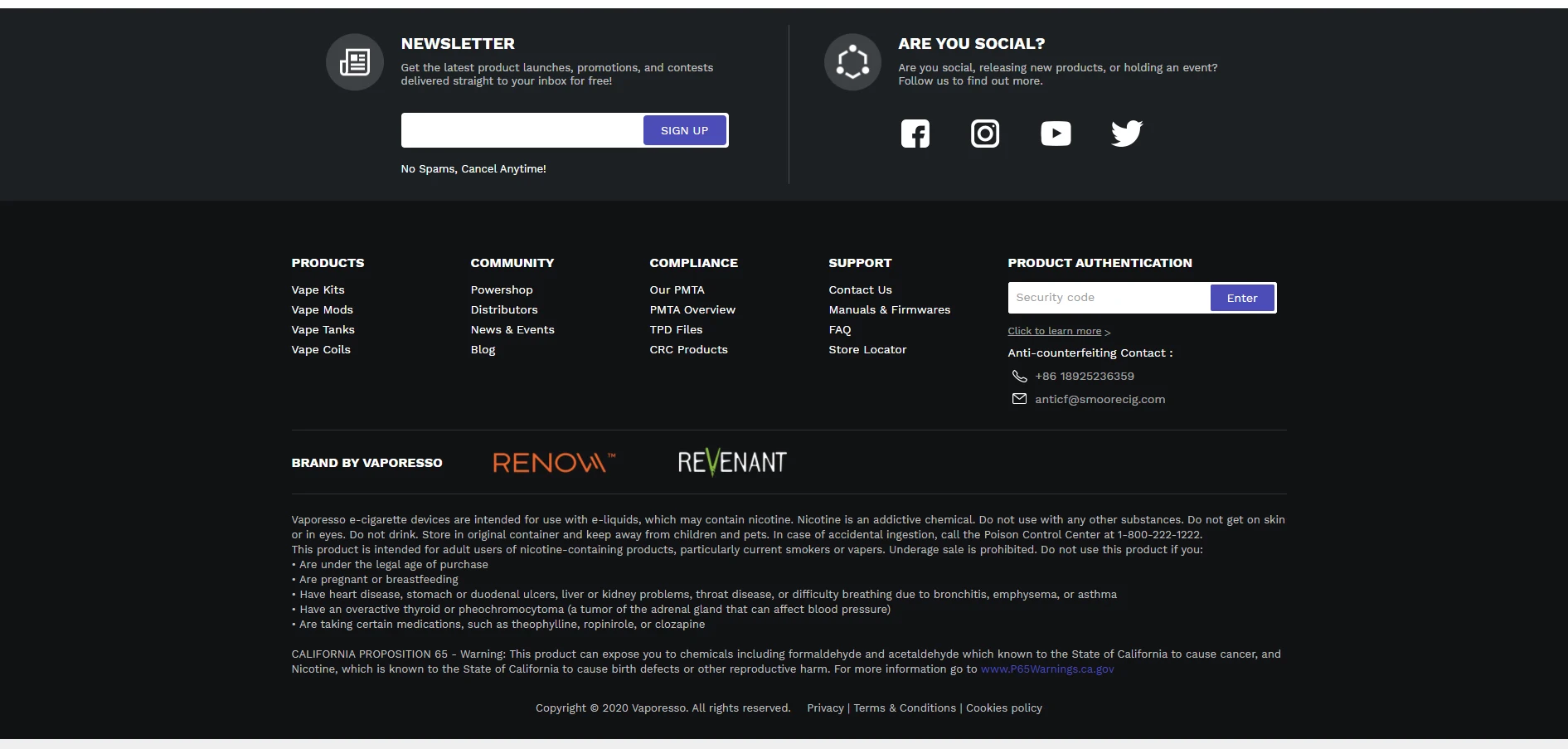Click the newsletter newspaper icon

pos(355,62)
